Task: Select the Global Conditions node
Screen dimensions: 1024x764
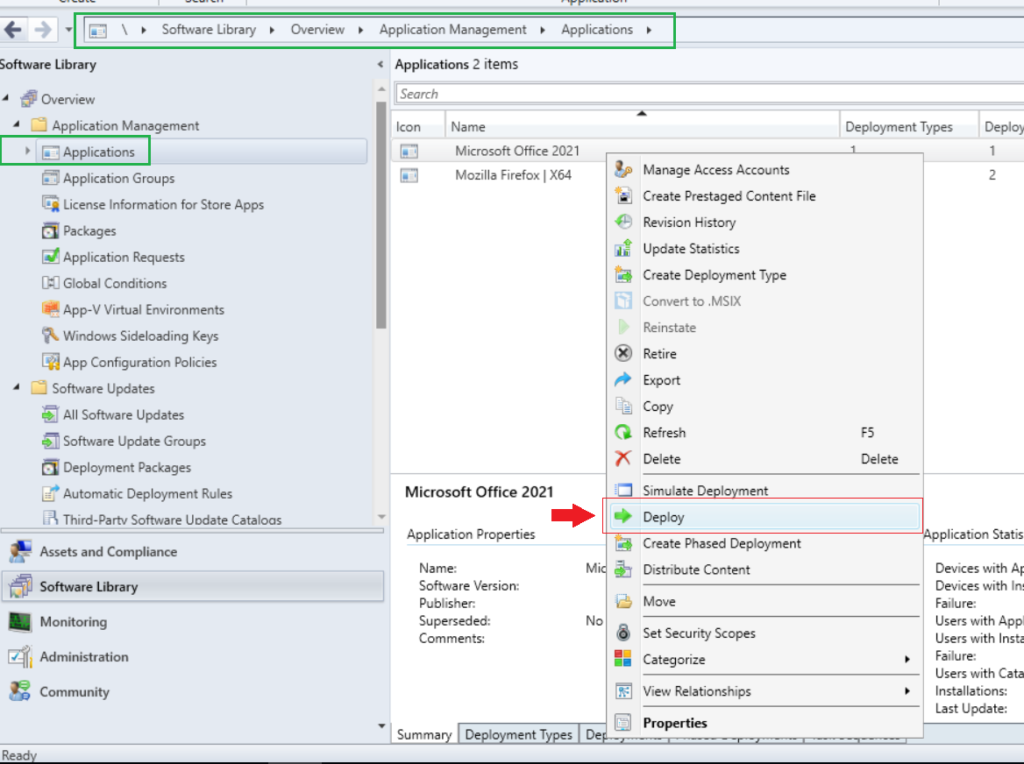Action: [114, 283]
